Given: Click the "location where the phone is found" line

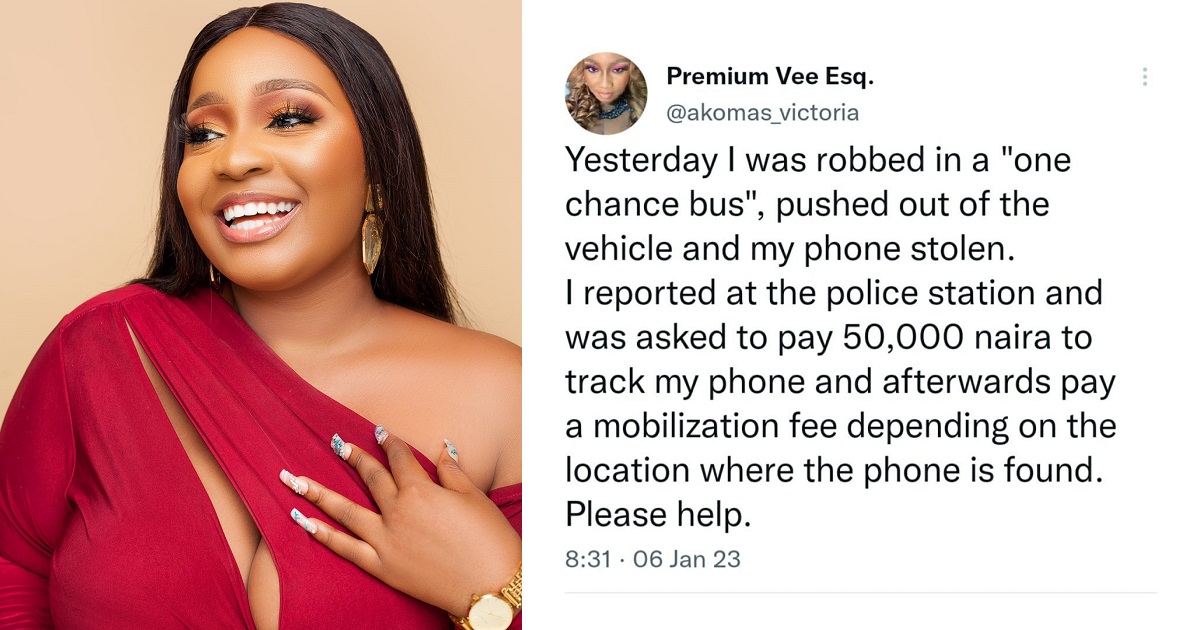Looking at the screenshot, I should tap(834, 469).
